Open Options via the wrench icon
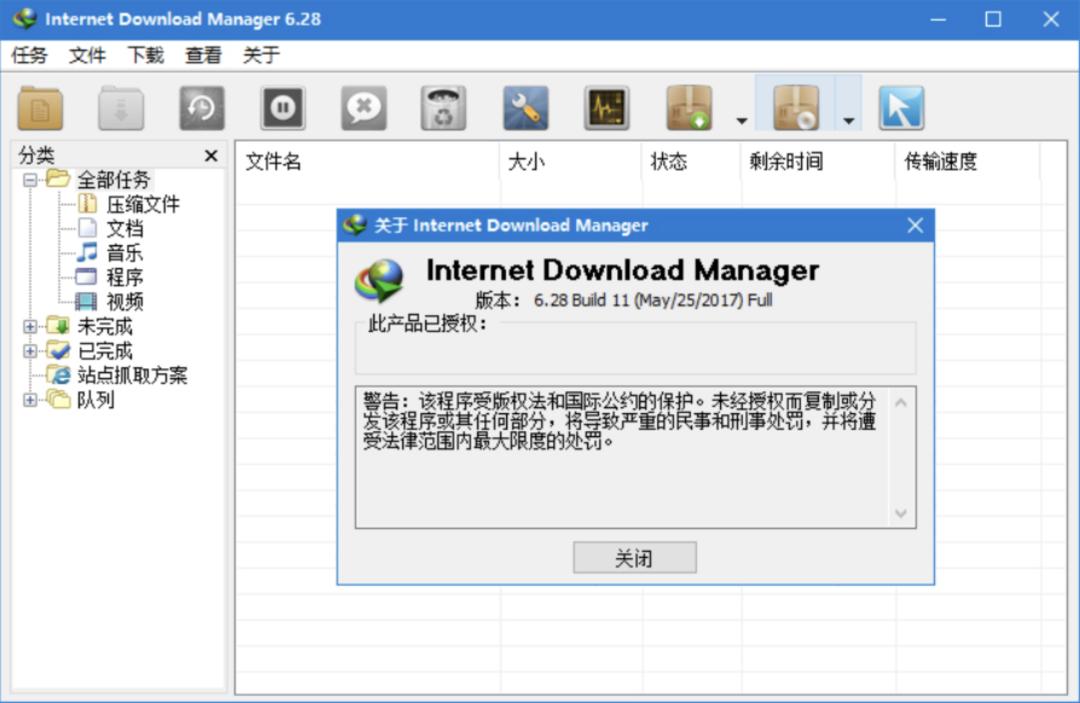This screenshot has height=703, width=1080. (x=525, y=108)
